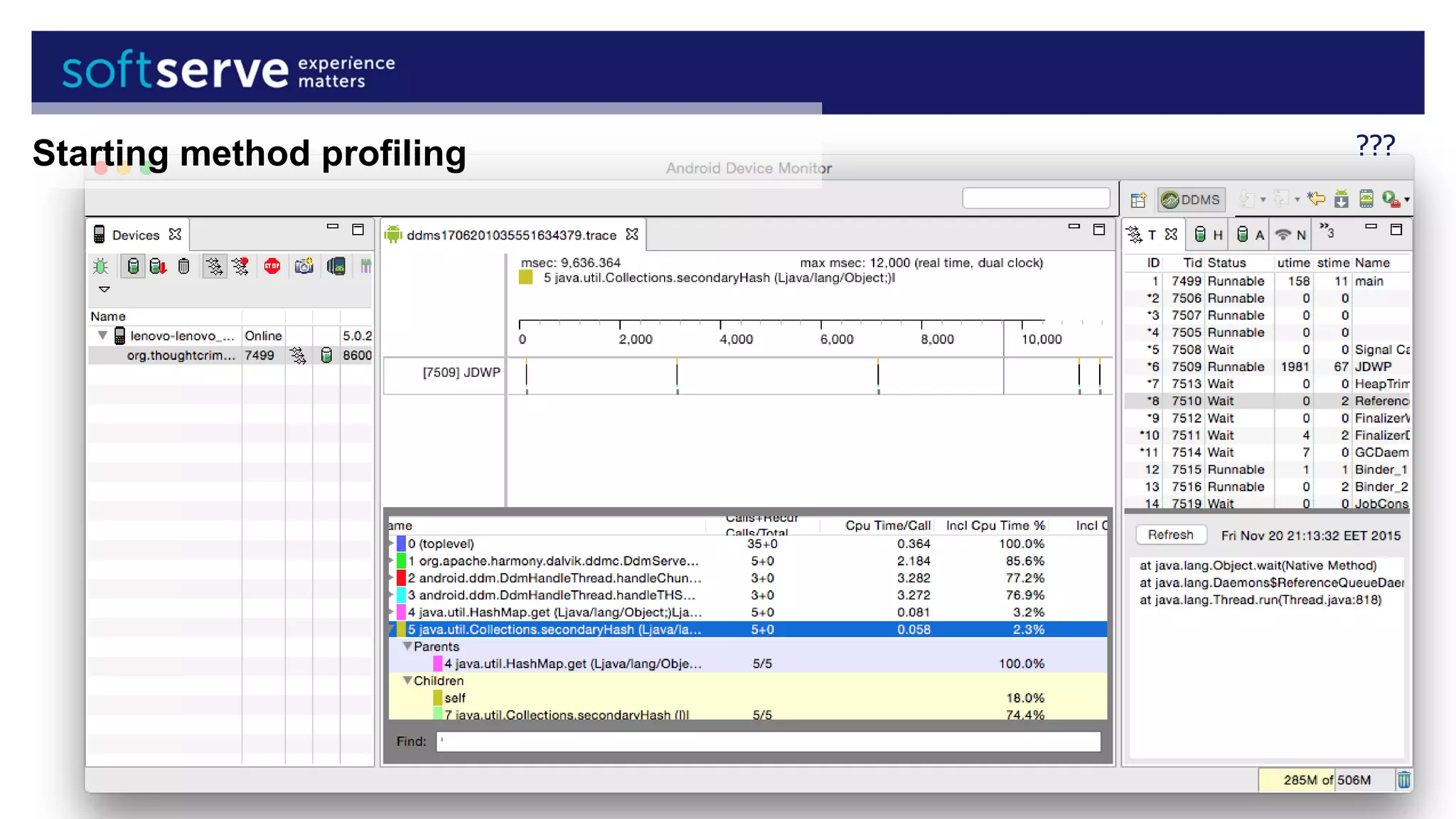The image size is (1456, 819).
Task: Open the Android Virtual Device Manager icon
Action: coord(1366,200)
